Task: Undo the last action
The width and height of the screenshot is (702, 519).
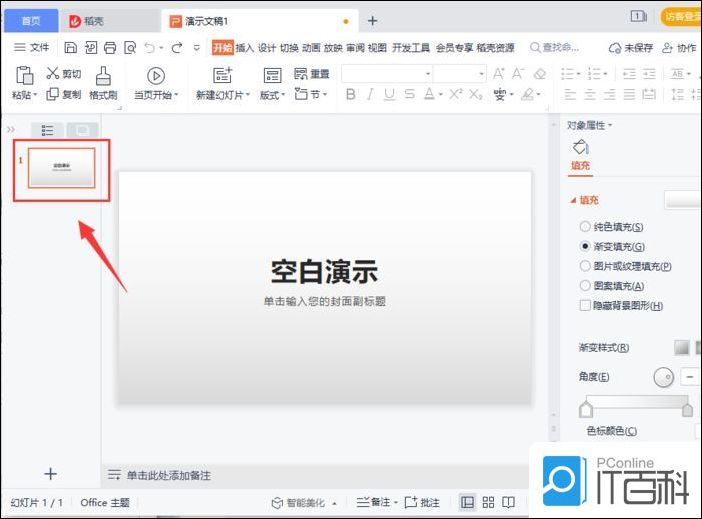Action: click(150, 47)
